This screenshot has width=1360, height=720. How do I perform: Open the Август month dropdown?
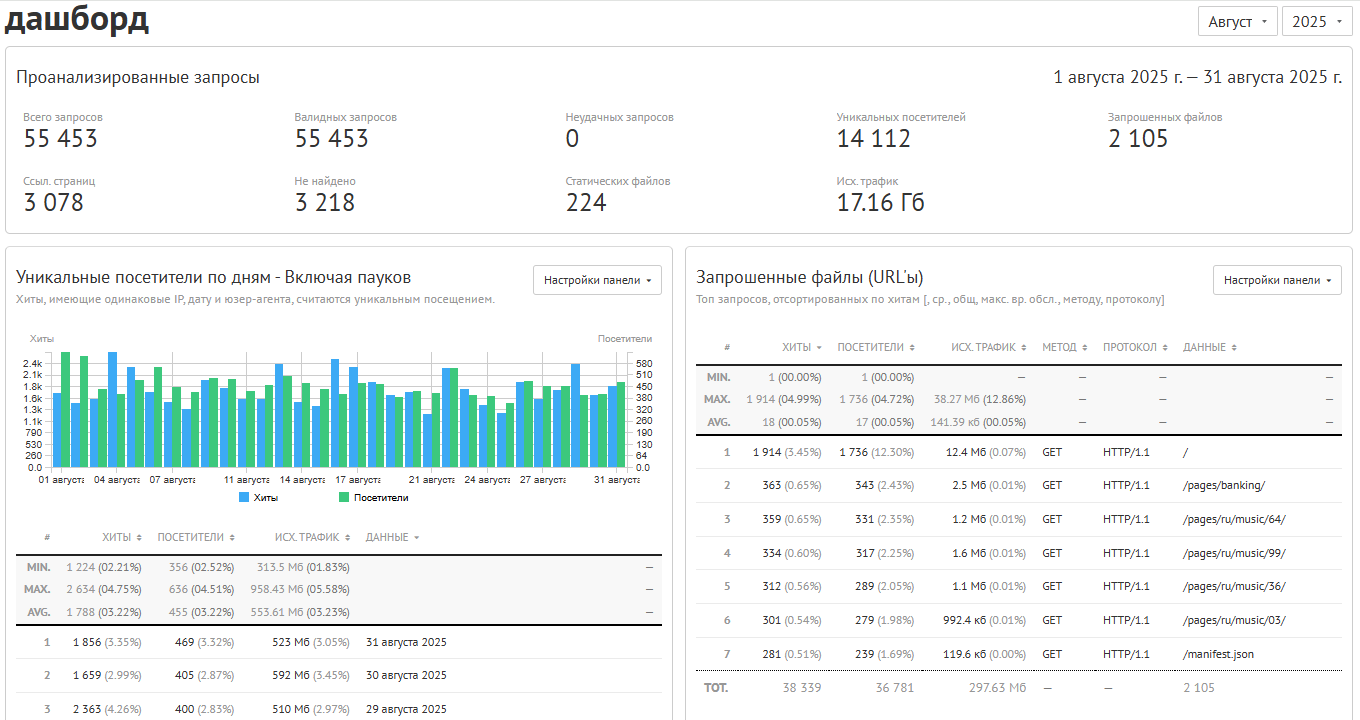click(x=1238, y=21)
